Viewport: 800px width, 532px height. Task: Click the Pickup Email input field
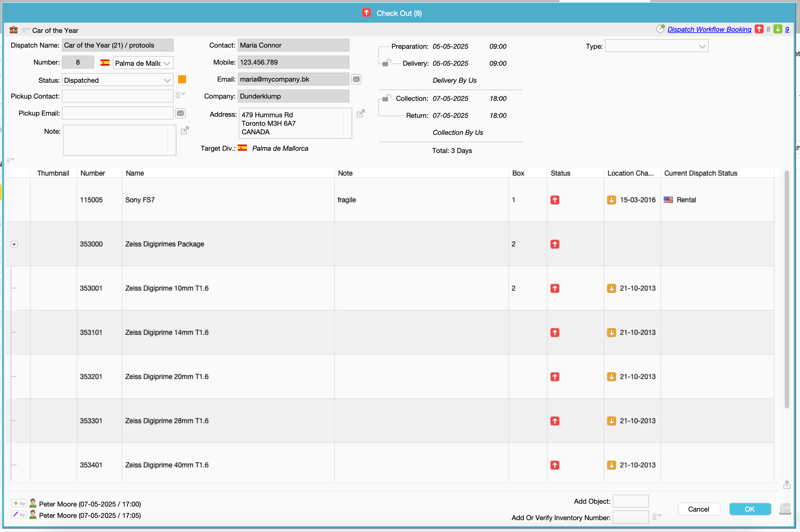[118, 113]
